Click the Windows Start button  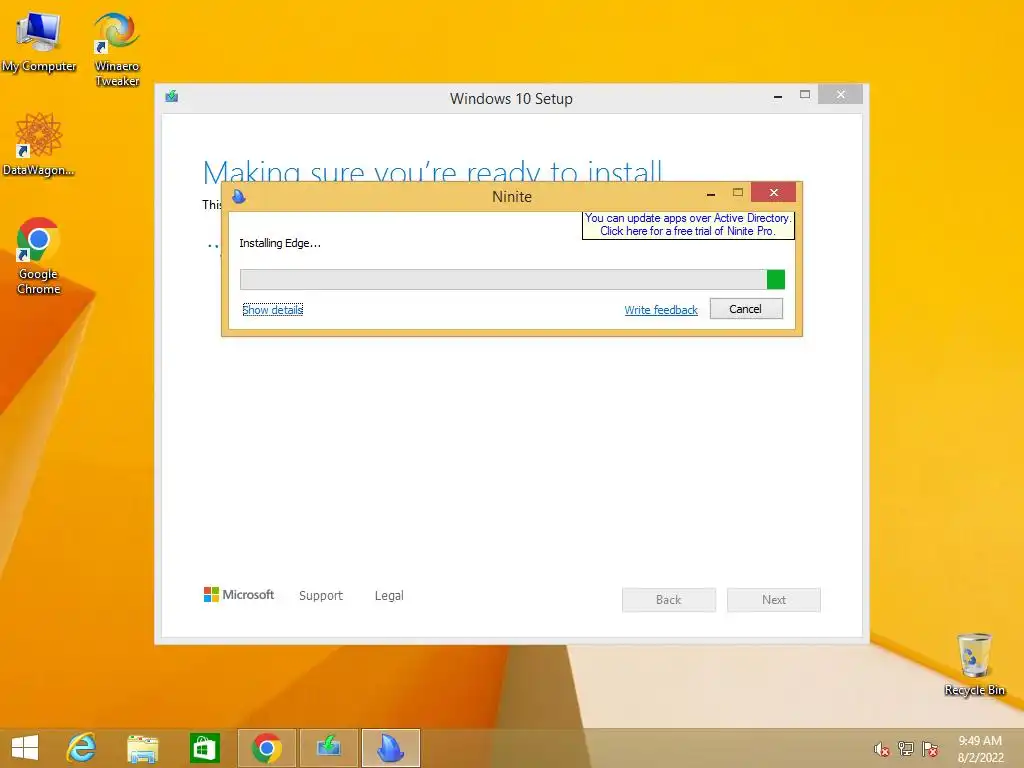coord(25,748)
